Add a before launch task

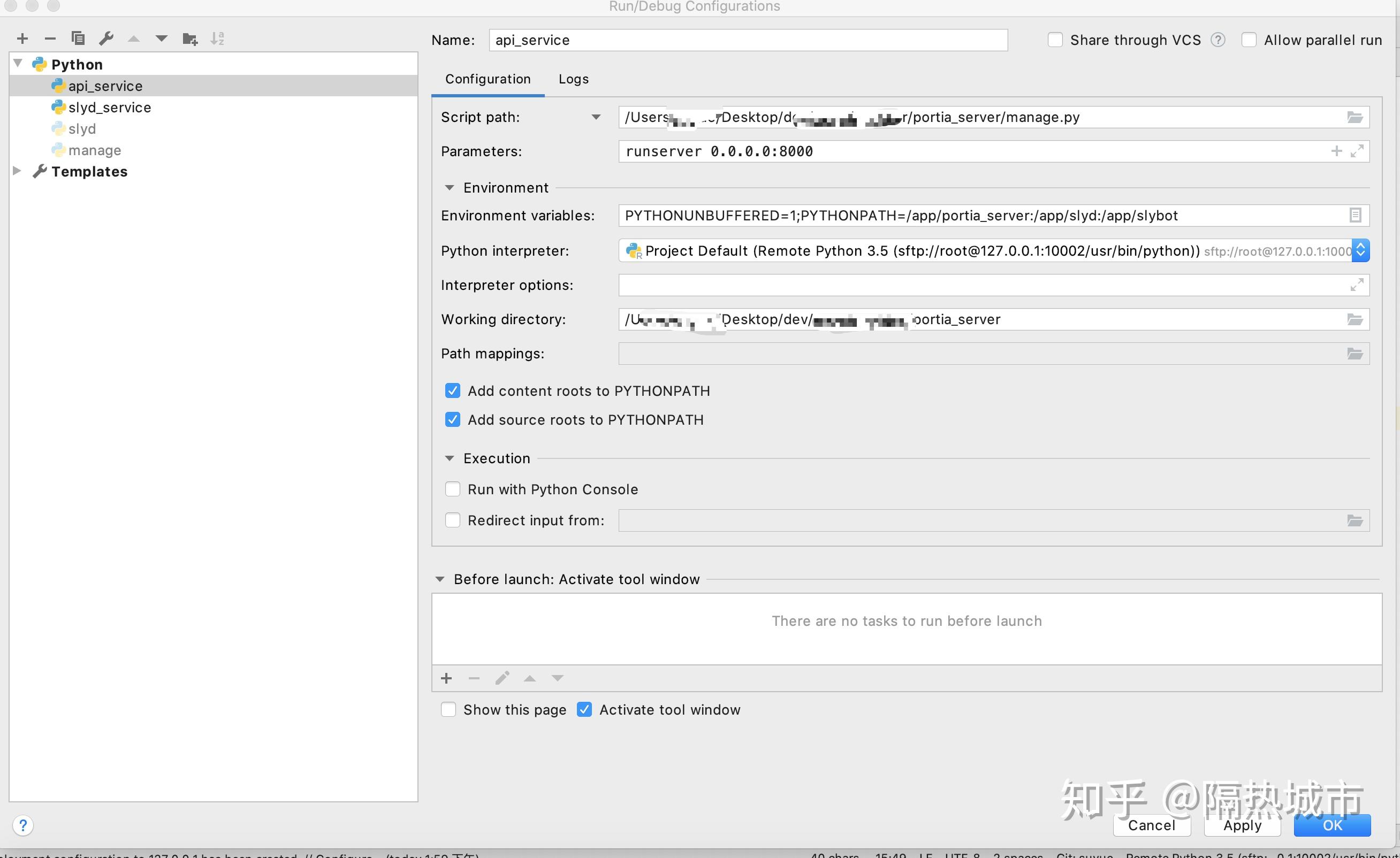click(446, 678)
